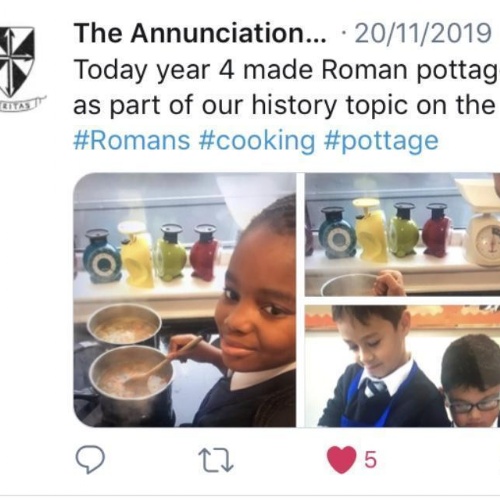The image size is (500, 500).
Task: Click the 20/11/2019 tweet date
Action: [423, 33]
